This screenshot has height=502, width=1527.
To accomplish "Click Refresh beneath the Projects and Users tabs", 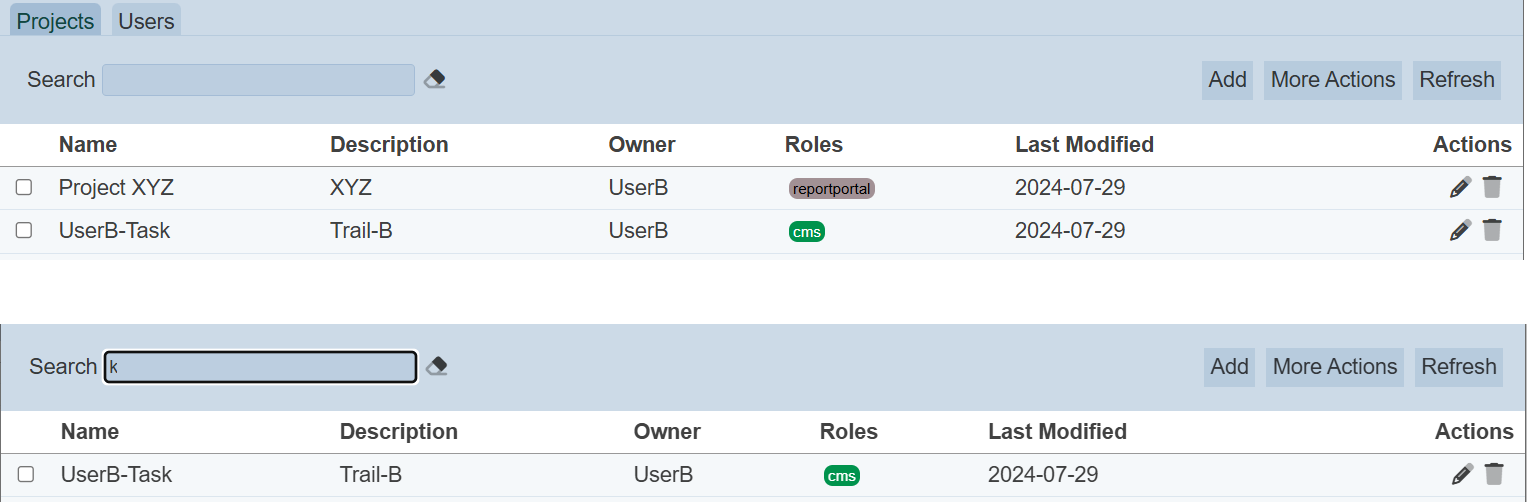I will coord(1456,80).
